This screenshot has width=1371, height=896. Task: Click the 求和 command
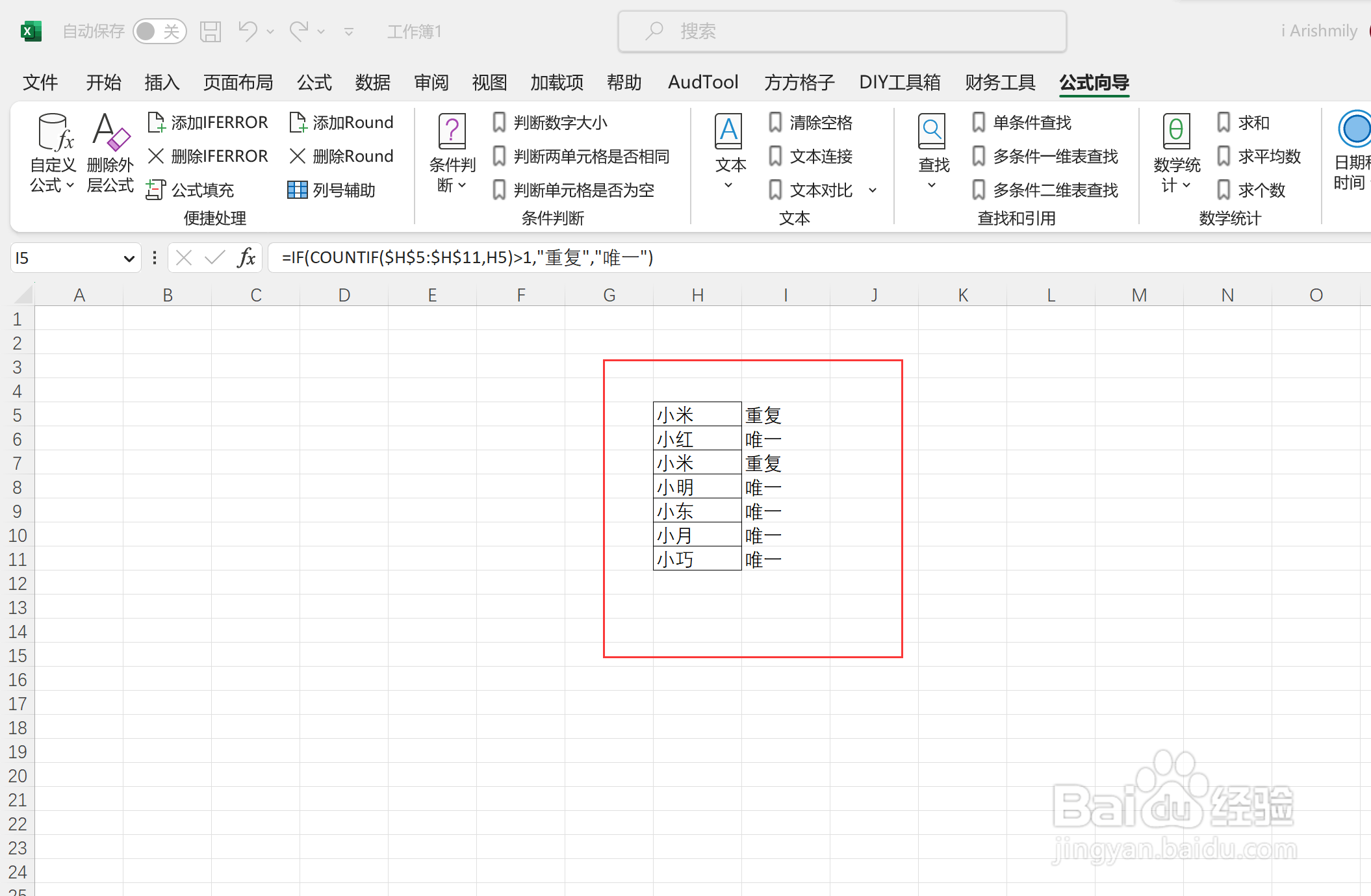(1242, 122)
